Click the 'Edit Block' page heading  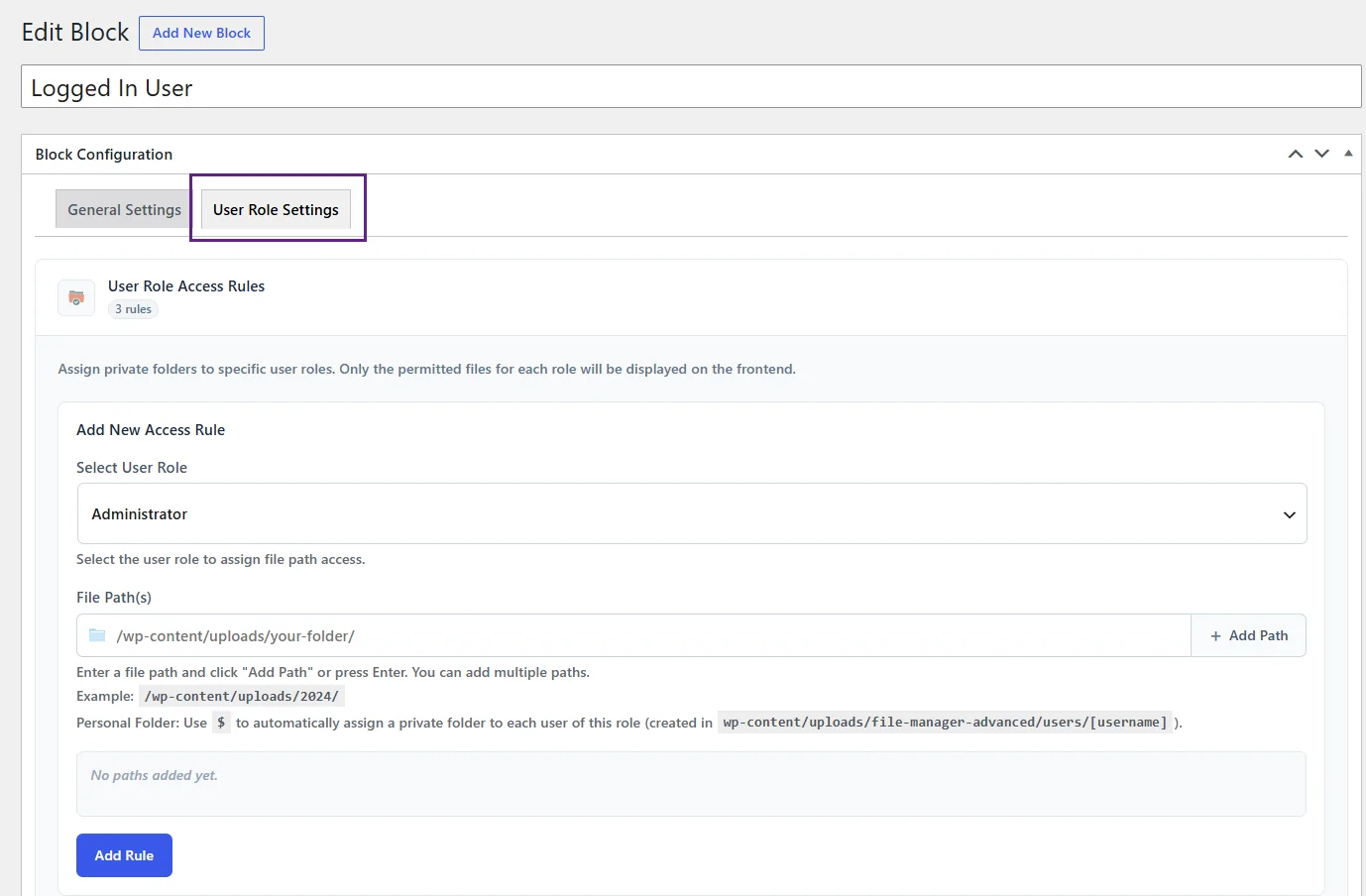[75, 33]
